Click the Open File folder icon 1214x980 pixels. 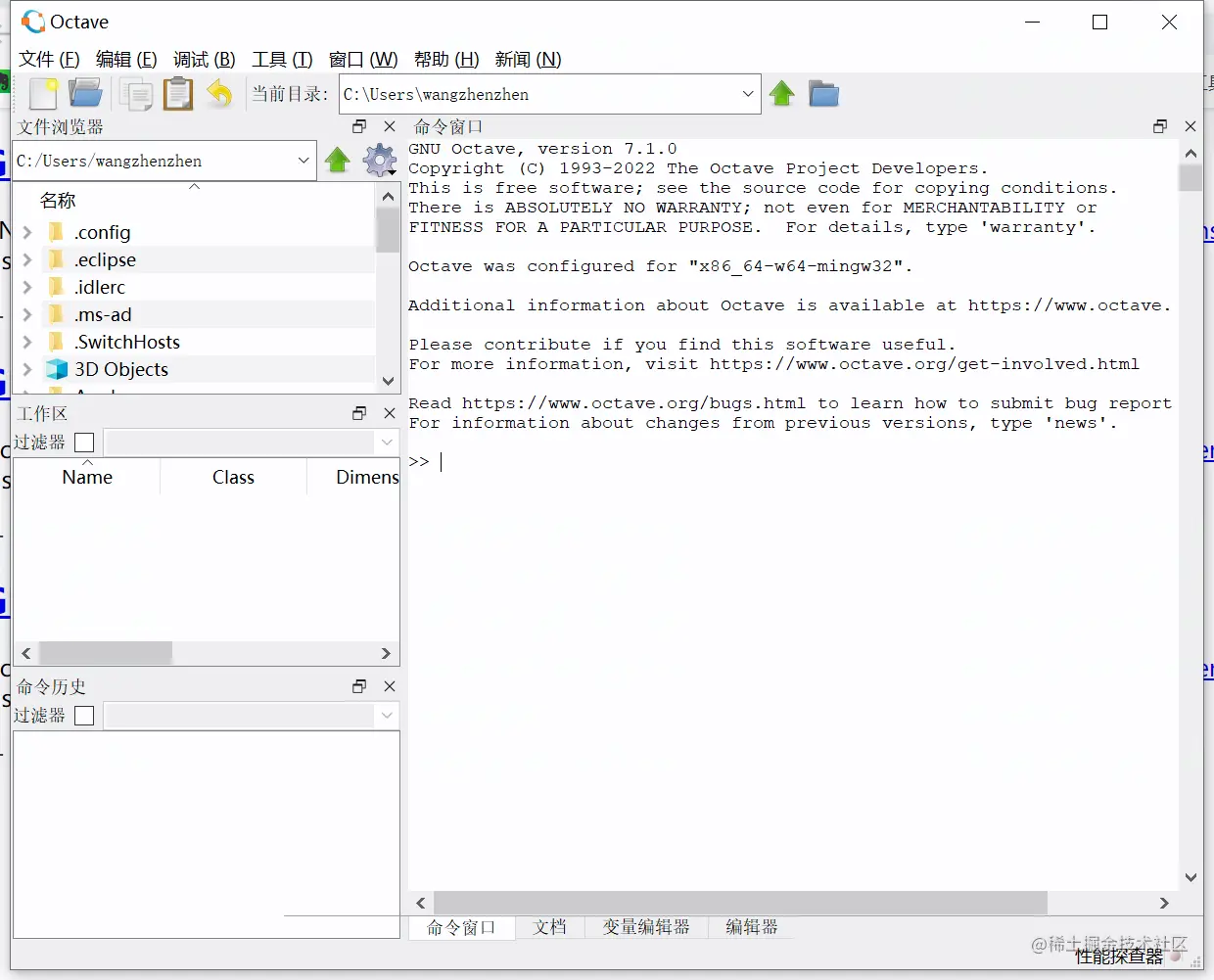tap(86, 94)
